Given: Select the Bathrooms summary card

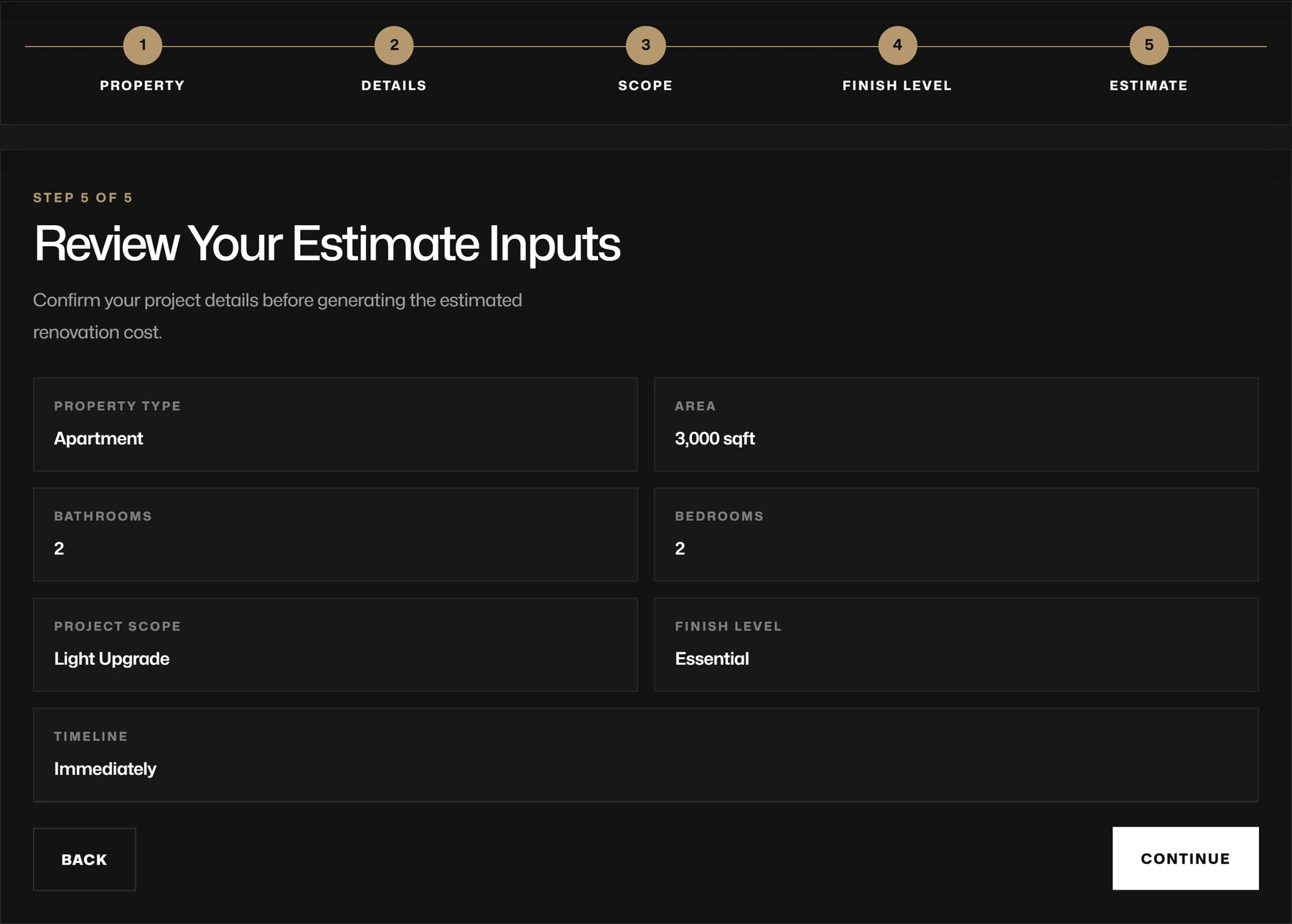Looking at the screenshot, I should [335, 534].
